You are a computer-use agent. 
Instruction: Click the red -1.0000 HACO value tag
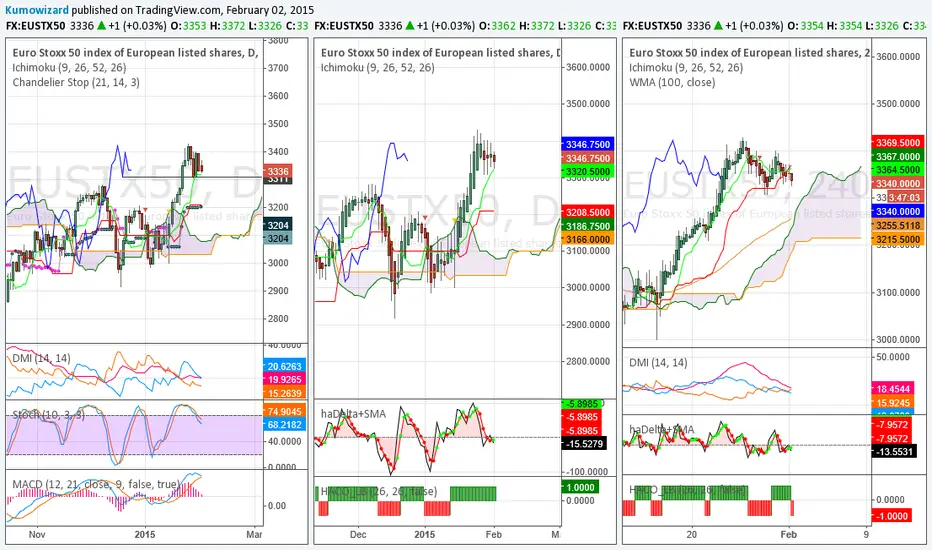(x=892, y=516)
